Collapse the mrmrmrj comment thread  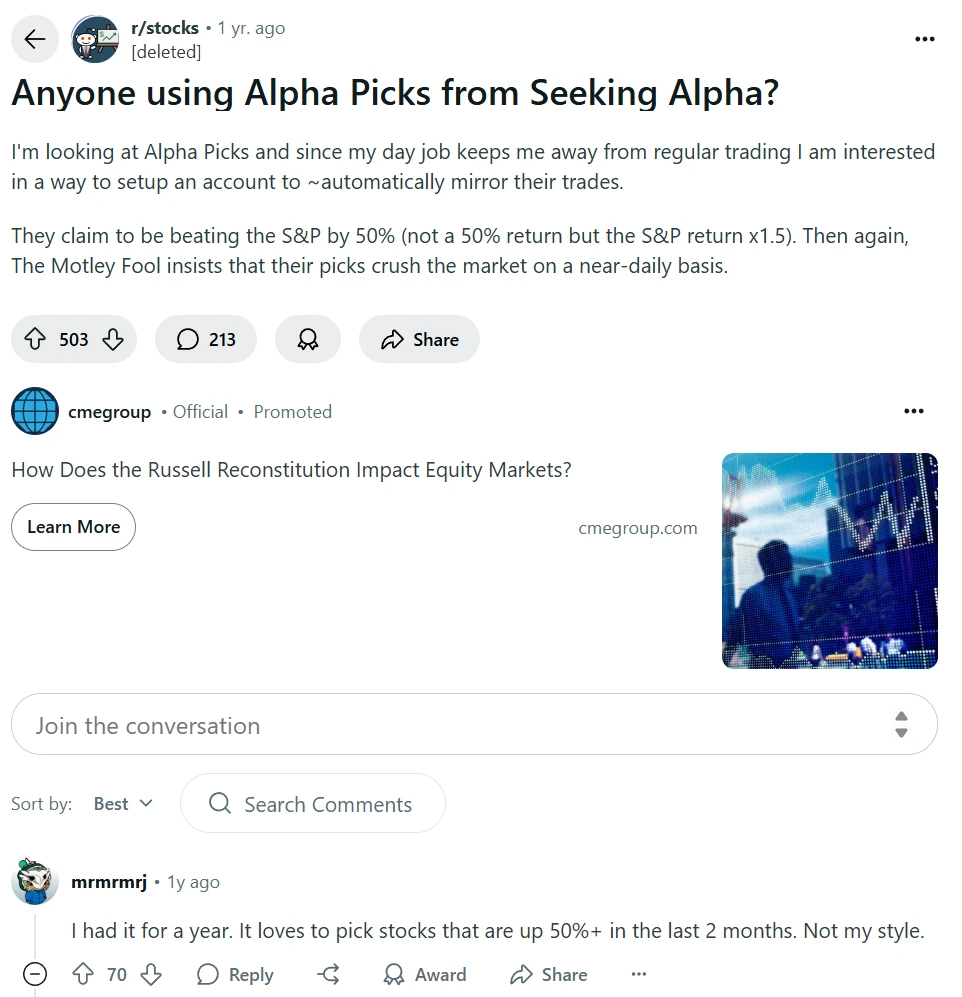tap(35, 974)
